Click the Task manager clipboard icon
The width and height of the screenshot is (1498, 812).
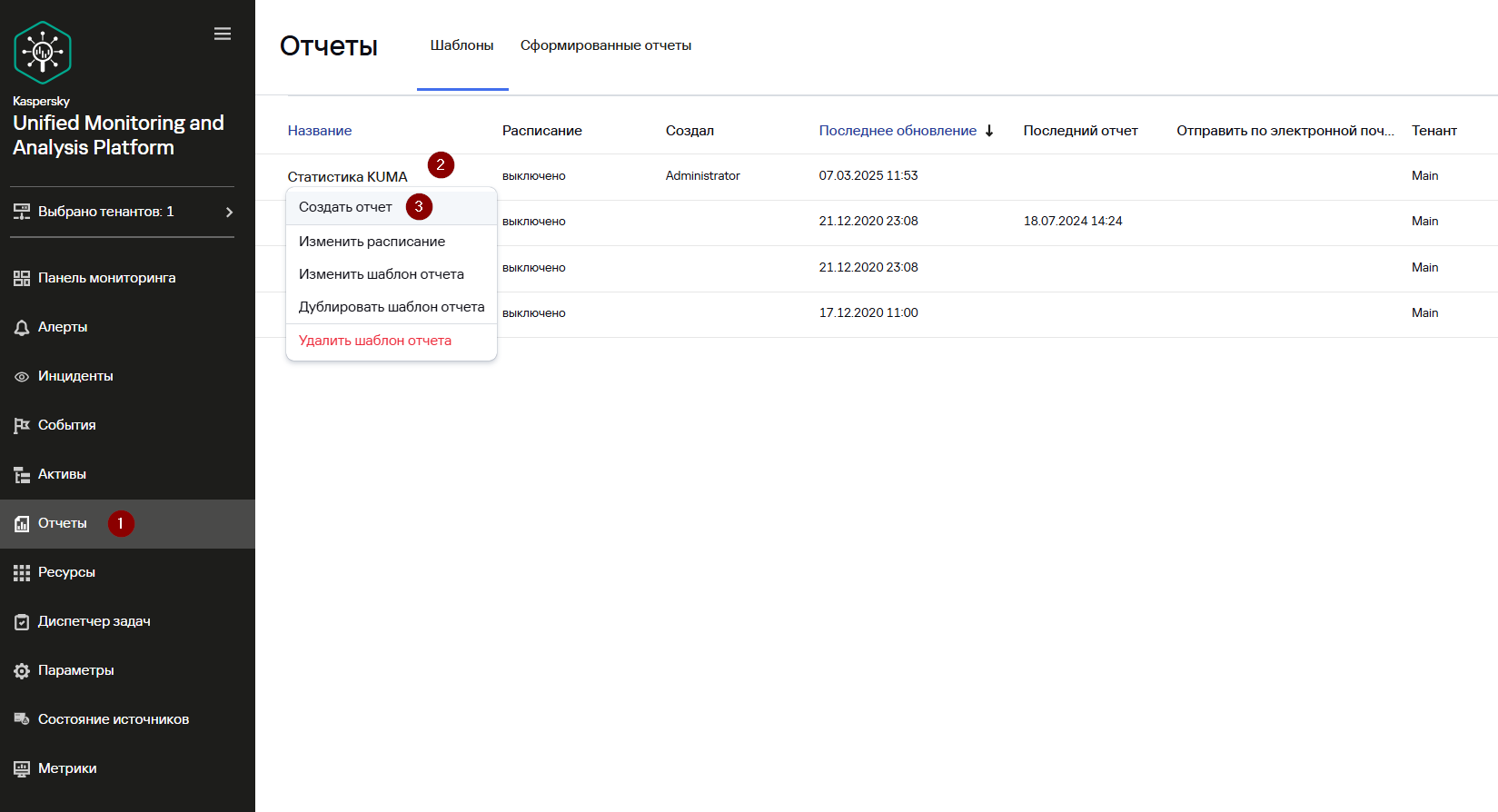coord(22,622)
